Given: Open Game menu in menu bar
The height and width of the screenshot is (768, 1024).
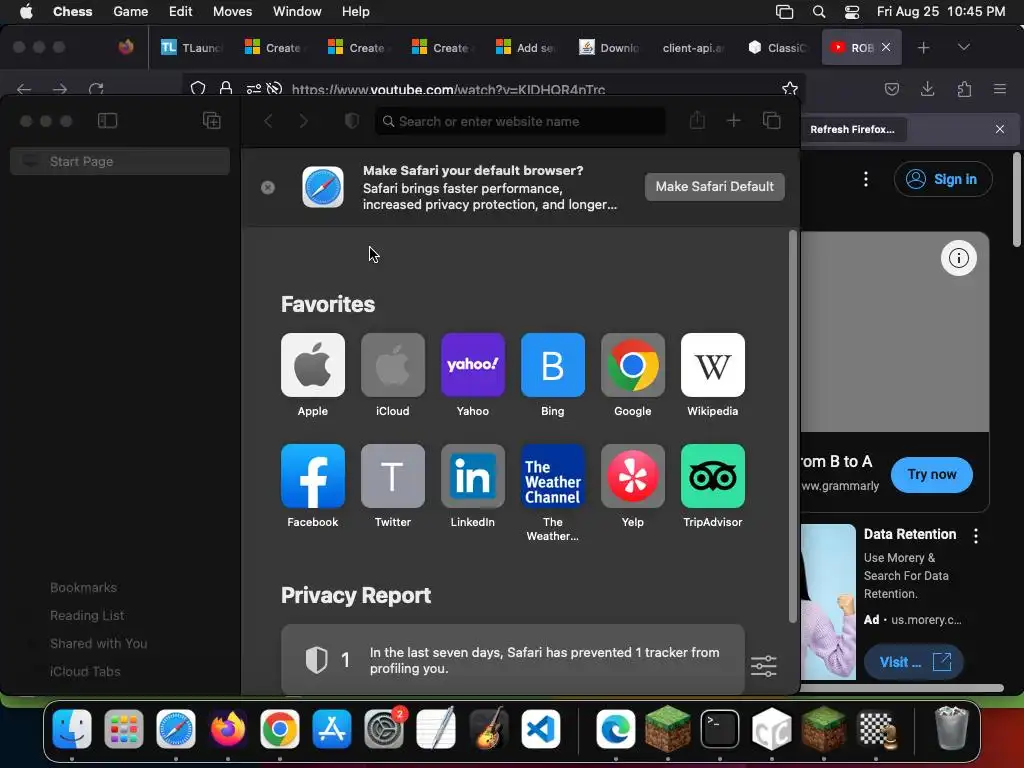Looking at the screenshot, I should 131,12.
